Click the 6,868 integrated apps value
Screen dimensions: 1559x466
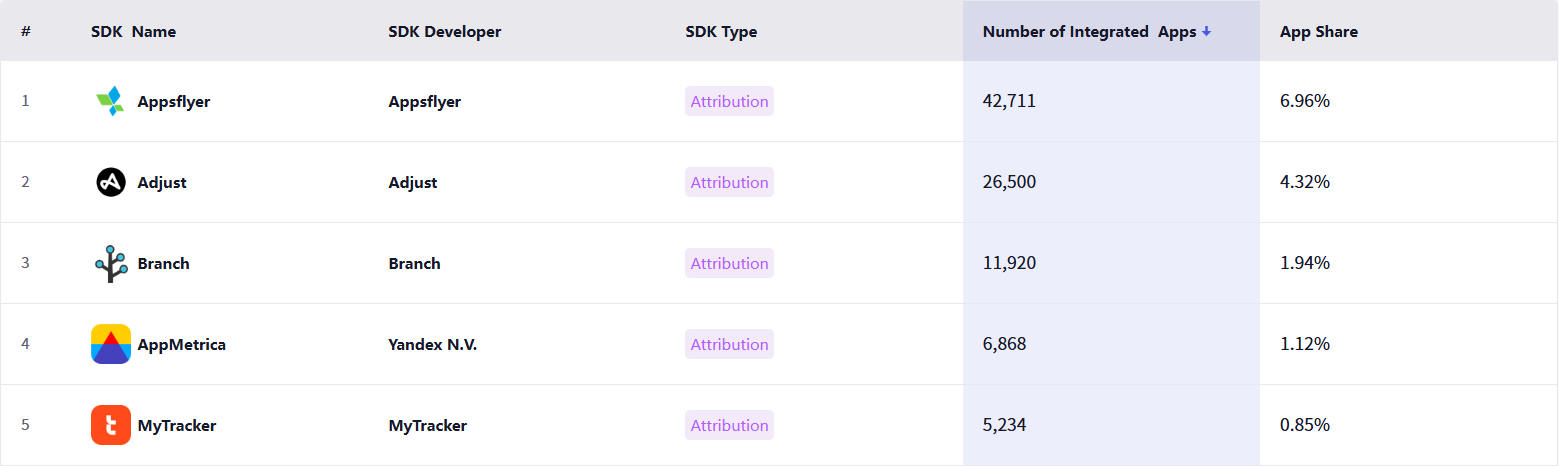(x=1005, y=344)
